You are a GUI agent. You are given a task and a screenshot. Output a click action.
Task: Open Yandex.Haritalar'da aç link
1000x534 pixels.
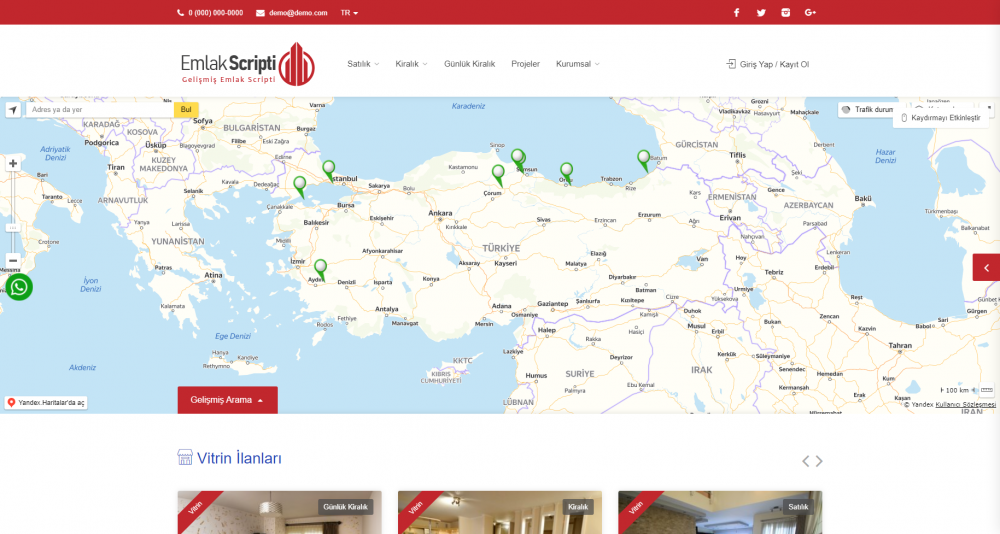click(x=46, y=403)
